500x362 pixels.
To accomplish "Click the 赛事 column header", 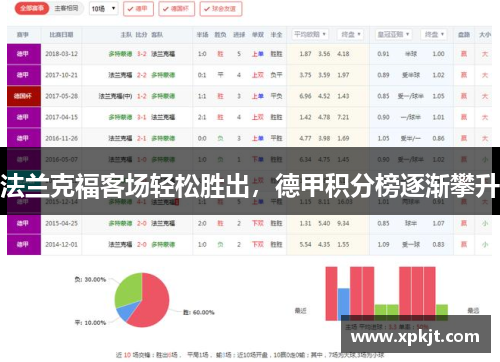I will point(23,35).
